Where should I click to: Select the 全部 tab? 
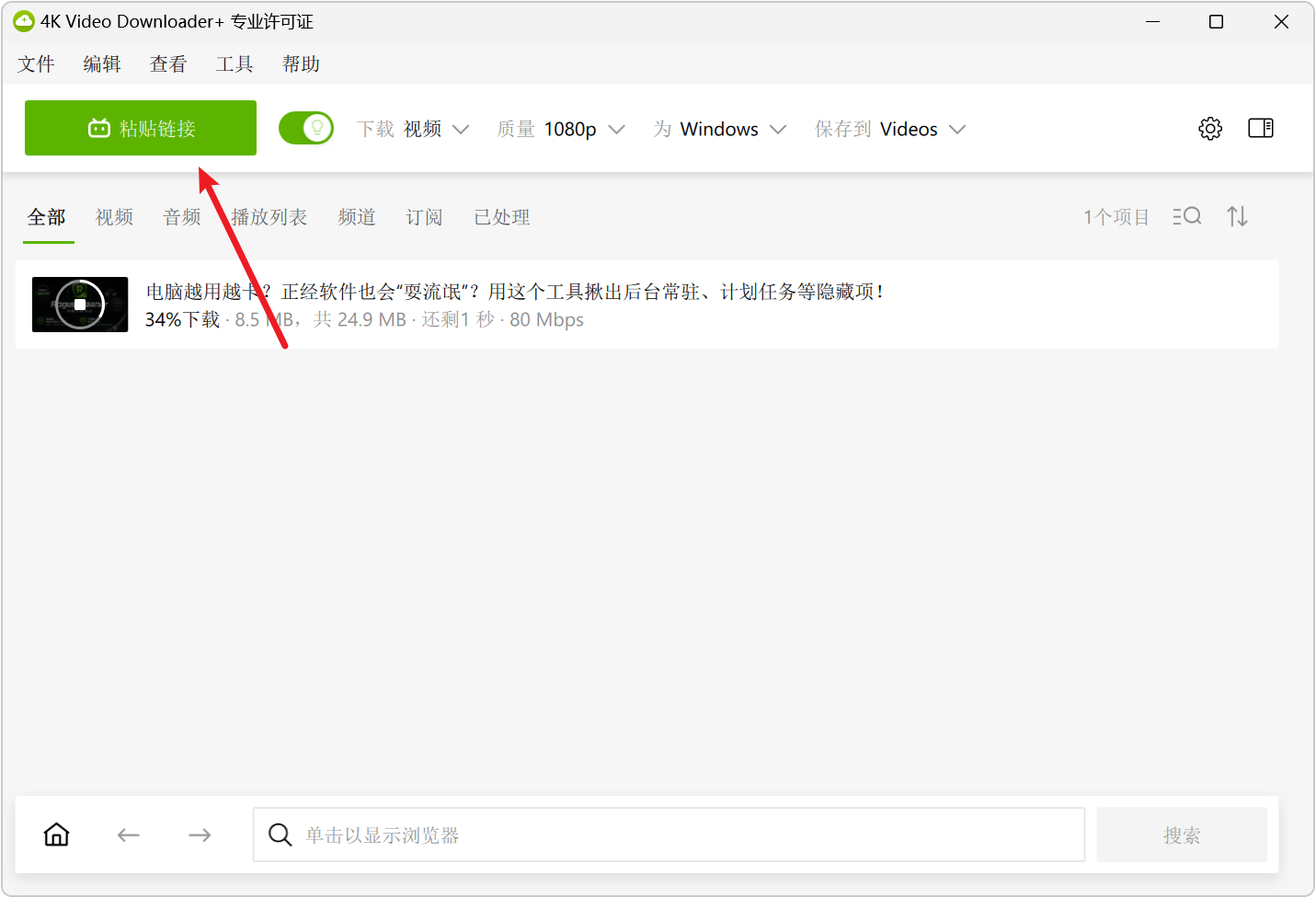click(x=47, y=217)
